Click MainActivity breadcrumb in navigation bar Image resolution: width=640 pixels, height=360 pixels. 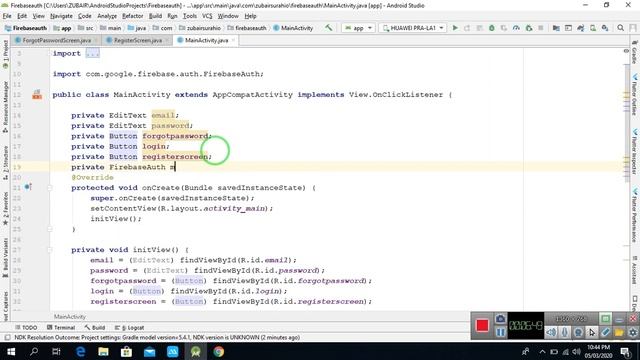click(x=293, y=28)
